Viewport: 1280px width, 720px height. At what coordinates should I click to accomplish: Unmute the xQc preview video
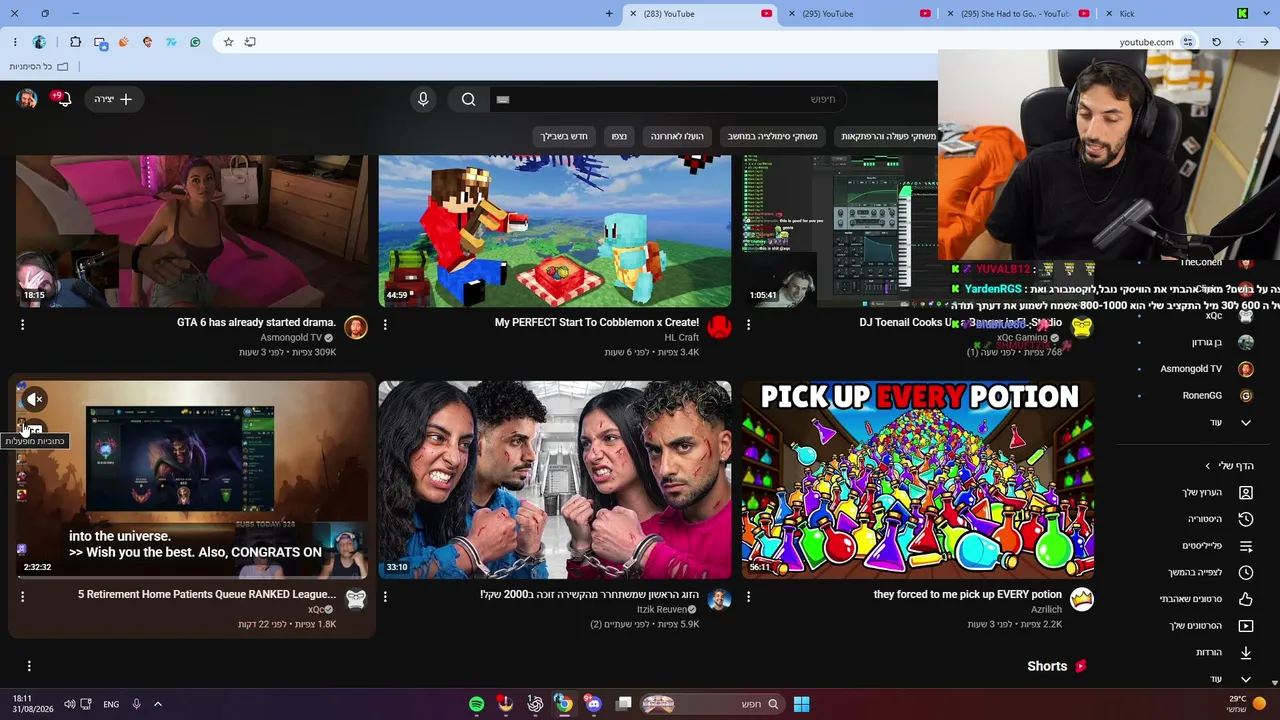click(x=34, y=400)
